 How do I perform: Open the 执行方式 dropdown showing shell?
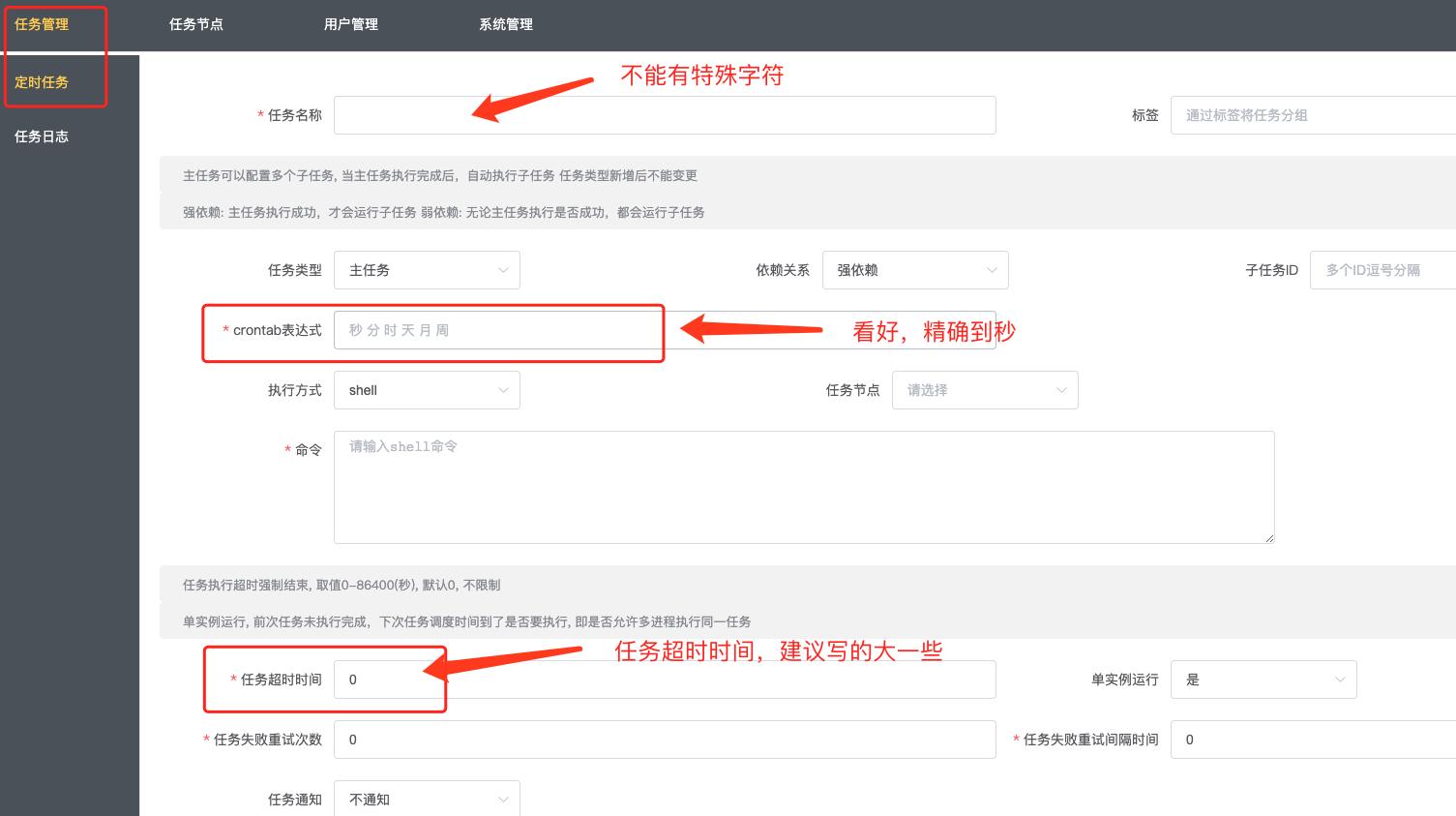(x=427, y=390)
